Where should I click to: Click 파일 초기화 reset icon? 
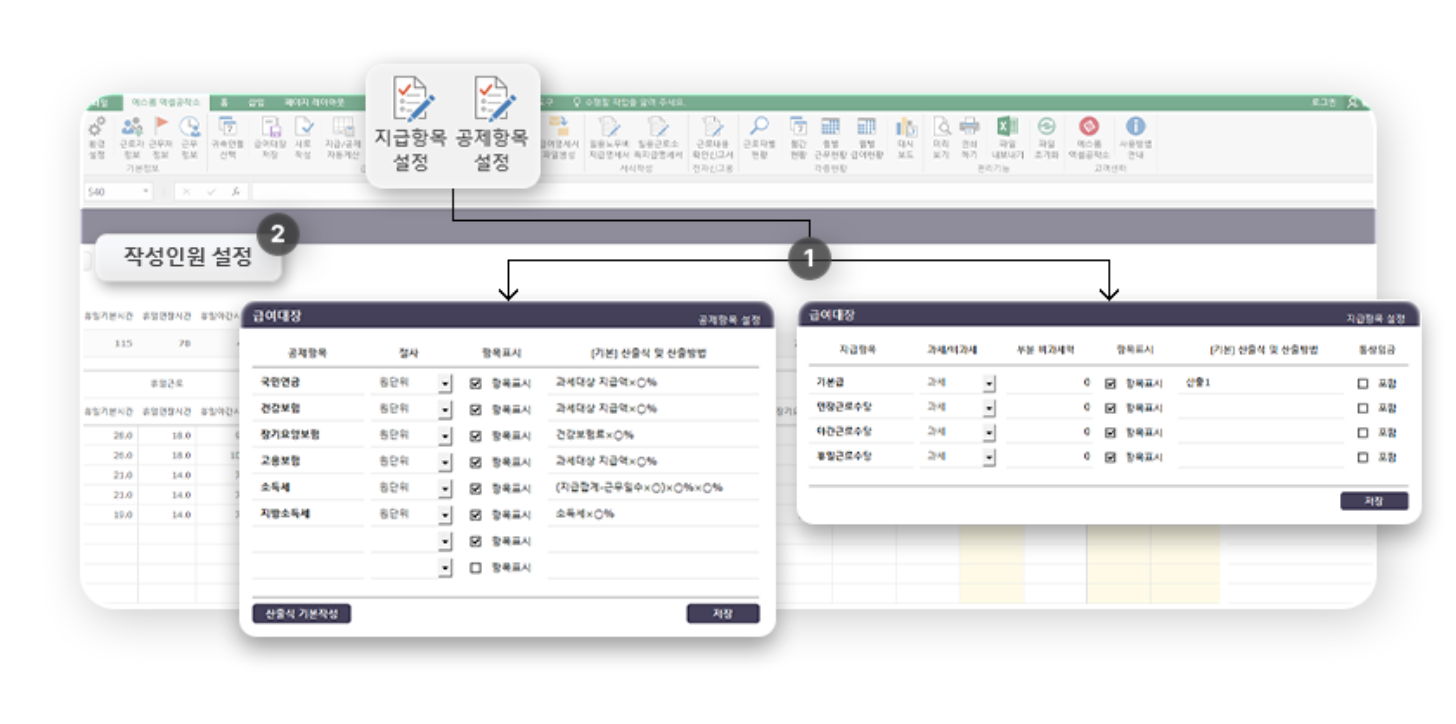1046,127
